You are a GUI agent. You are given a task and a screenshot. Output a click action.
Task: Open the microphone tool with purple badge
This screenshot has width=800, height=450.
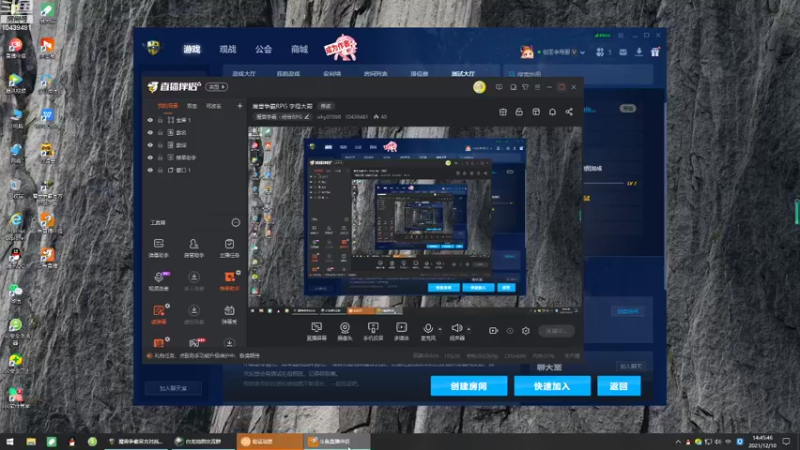pos(159,281)
